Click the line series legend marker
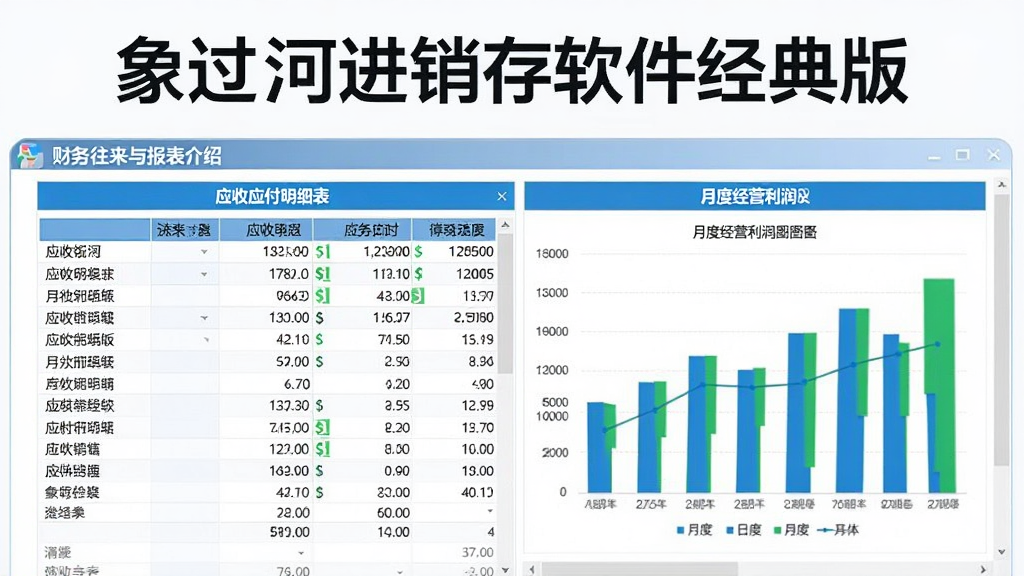The image size is (1024, 576). pyautogui.click(x=825, y=530)
